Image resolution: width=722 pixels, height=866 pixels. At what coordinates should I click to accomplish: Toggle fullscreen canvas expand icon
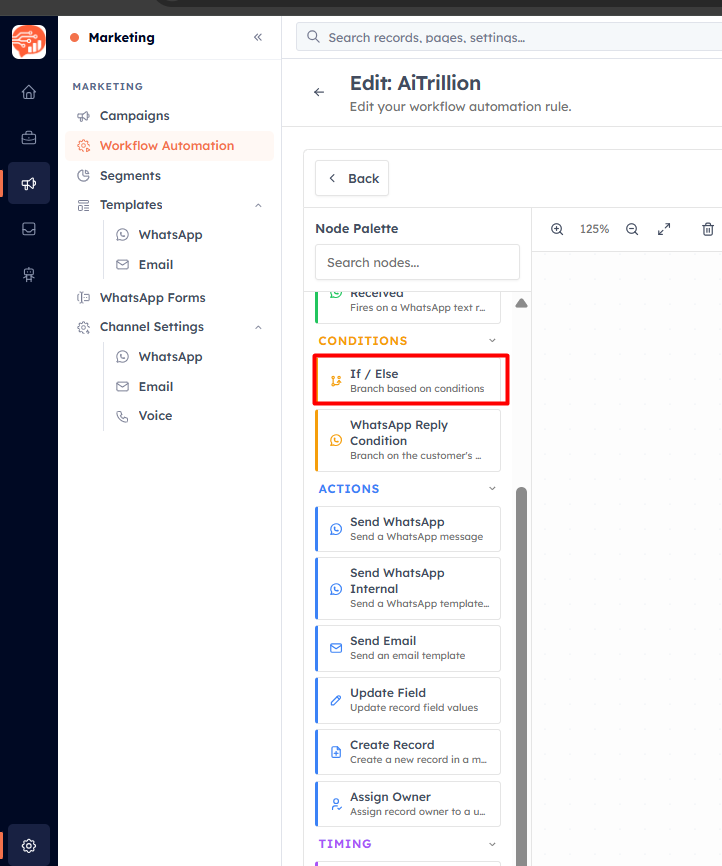pyautogui.click(x=664, y=229)
